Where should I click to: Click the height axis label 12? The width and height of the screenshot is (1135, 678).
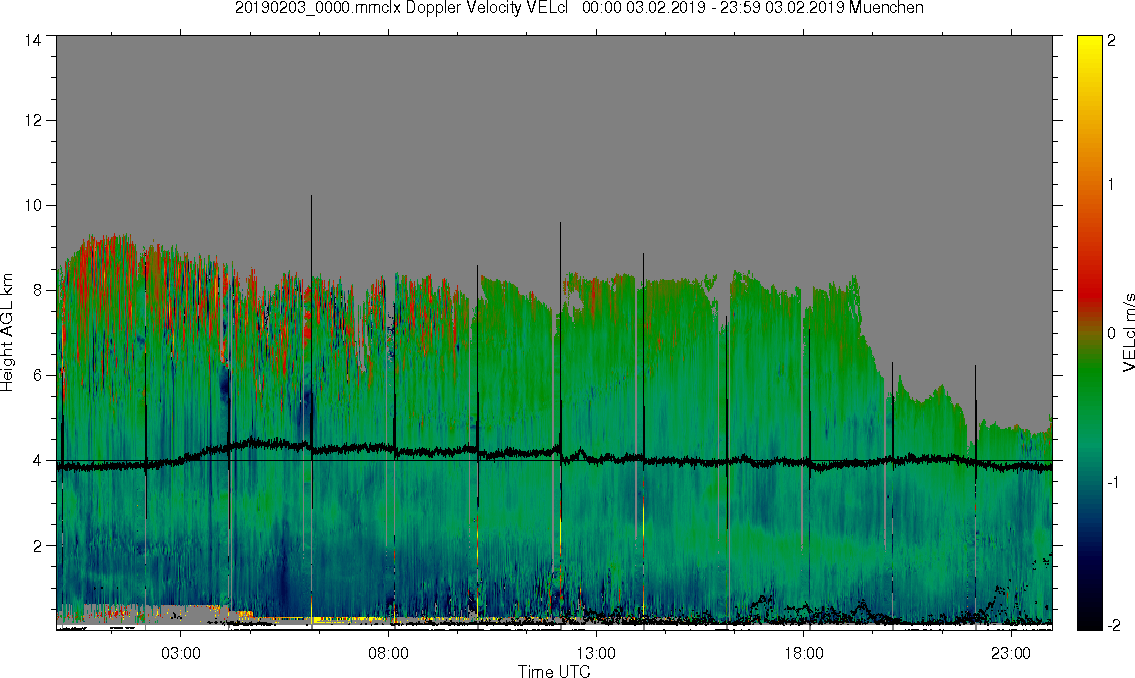point(33,120)
